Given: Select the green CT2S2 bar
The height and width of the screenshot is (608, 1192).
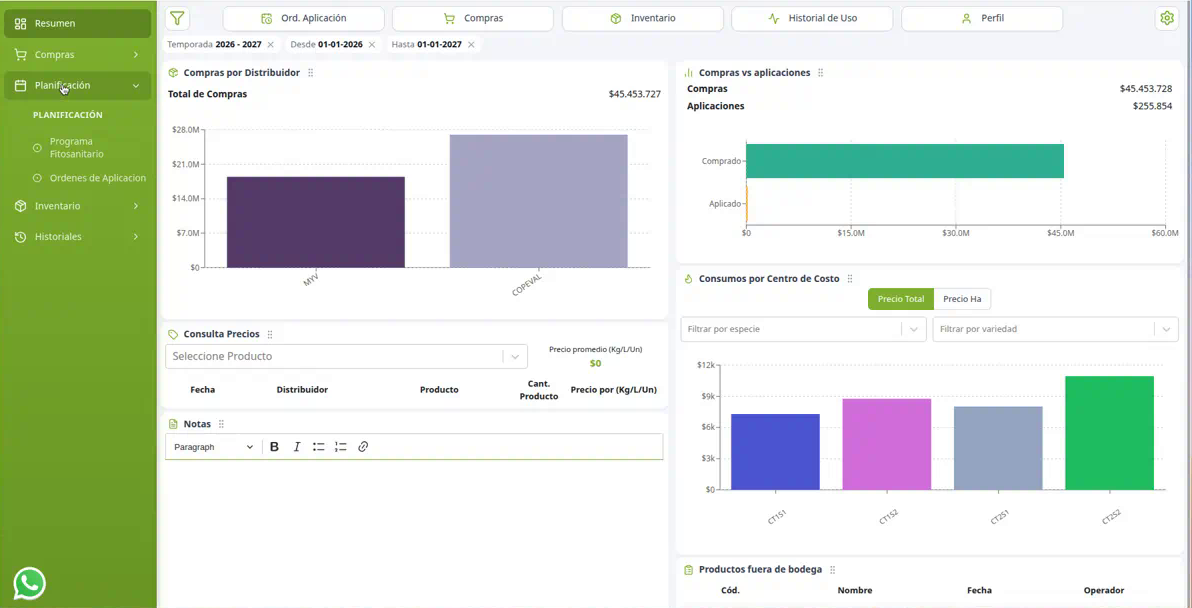Looking at the screenshot, I should click(1110, 432).
